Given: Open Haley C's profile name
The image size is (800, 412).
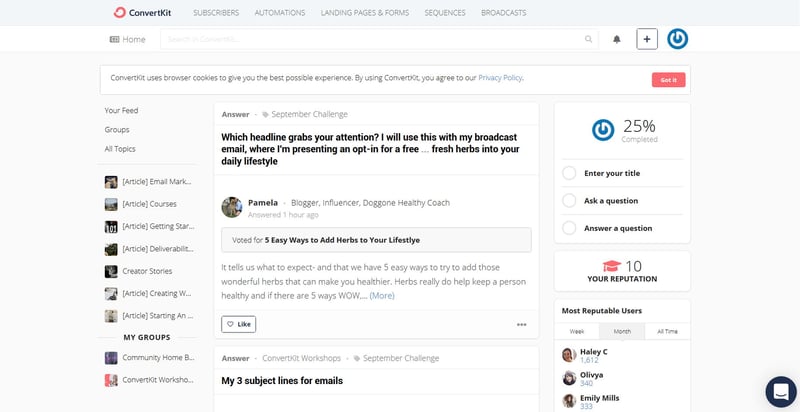Looking at the screenshot, I should tap(594, 352).
